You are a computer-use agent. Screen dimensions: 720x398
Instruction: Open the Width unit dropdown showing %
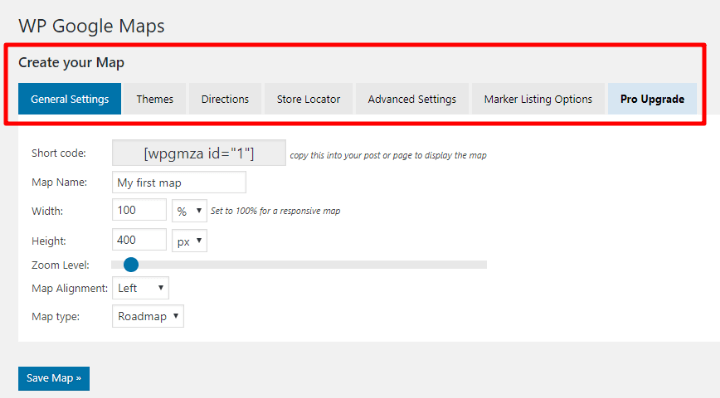pyautogui.click(x=190, y=211)
